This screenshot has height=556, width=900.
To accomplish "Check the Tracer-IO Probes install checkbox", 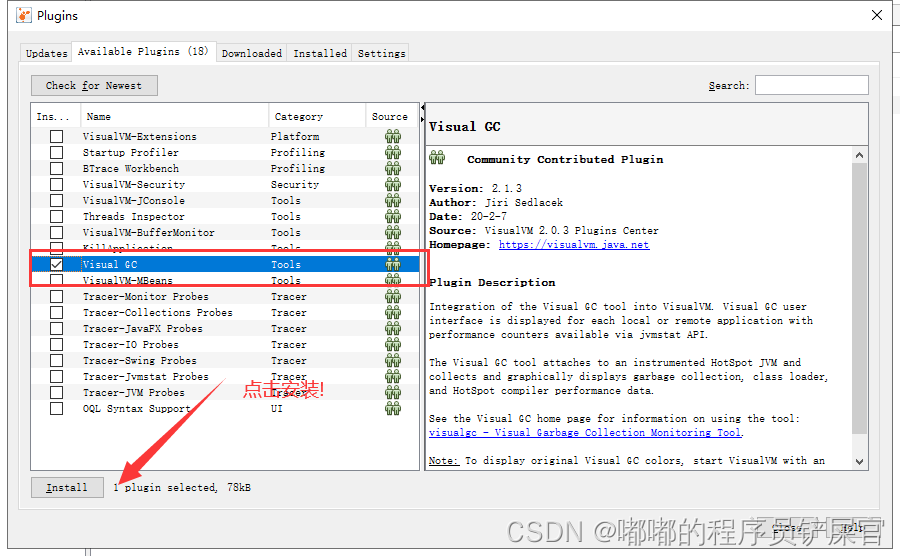I will [x=56, y=345].
